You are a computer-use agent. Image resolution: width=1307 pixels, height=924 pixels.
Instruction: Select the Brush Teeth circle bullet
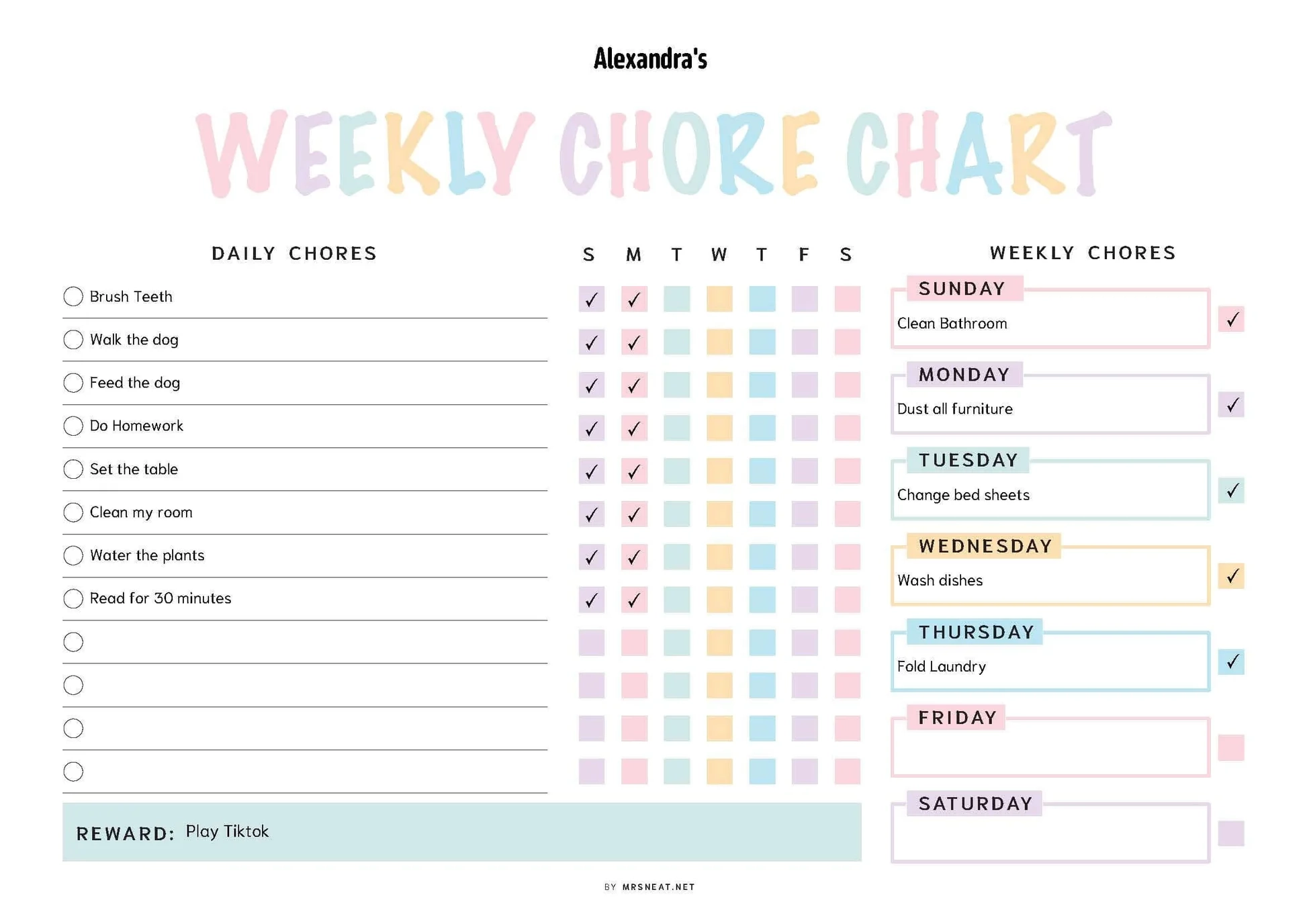73,296
